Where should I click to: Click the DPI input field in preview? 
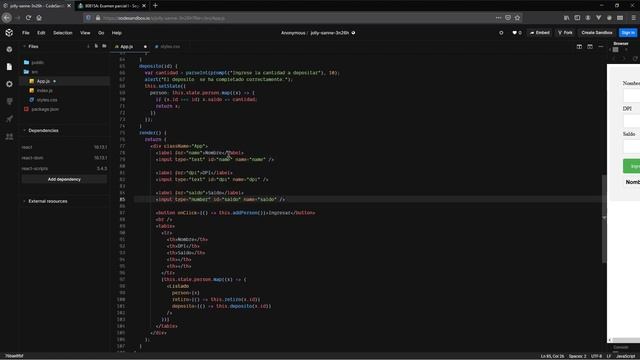click(x=631, y=121)
